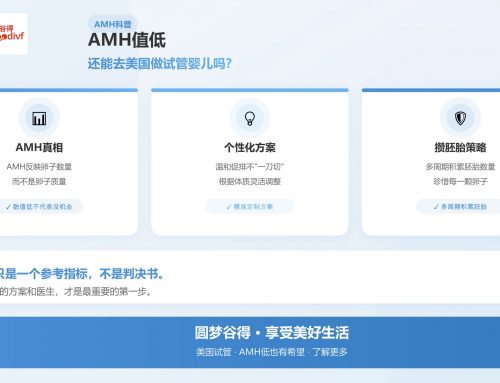
Task: Click the text 根据体质灵活调整
Action: (x=250, y=181)
